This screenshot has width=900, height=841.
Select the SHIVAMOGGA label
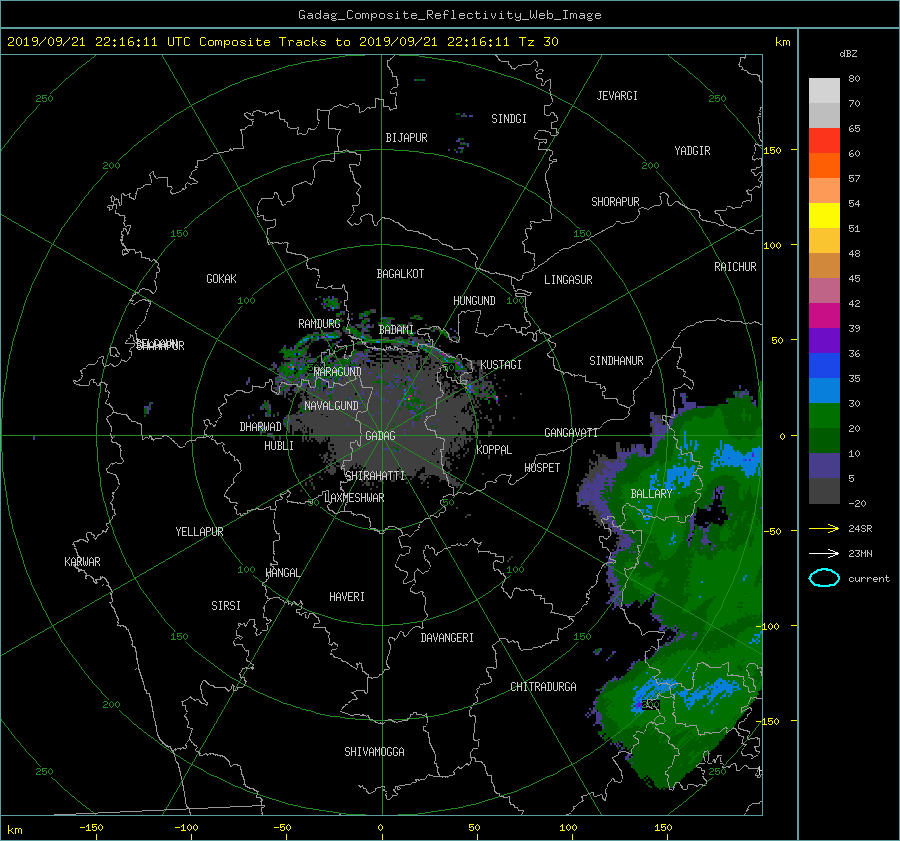(x=374, y=752)
